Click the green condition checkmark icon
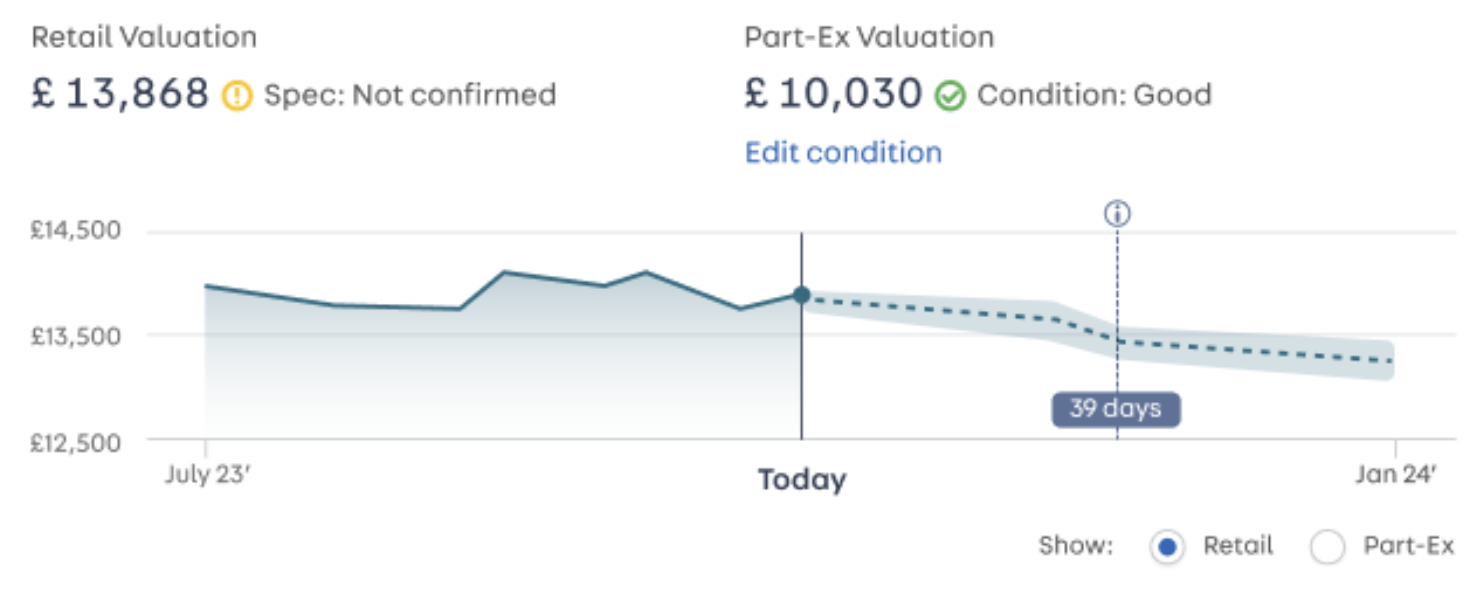Screen dimensions: 1482x596 pos(950,96)
